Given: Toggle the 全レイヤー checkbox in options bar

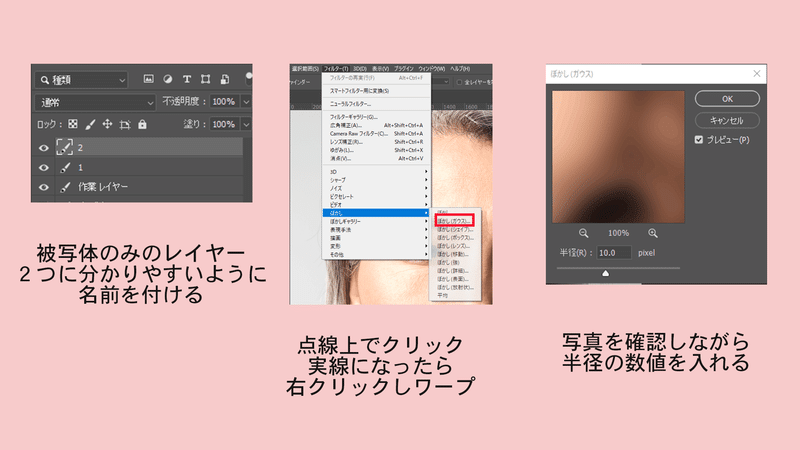Looking at the screenshot, I should point(459,82).
